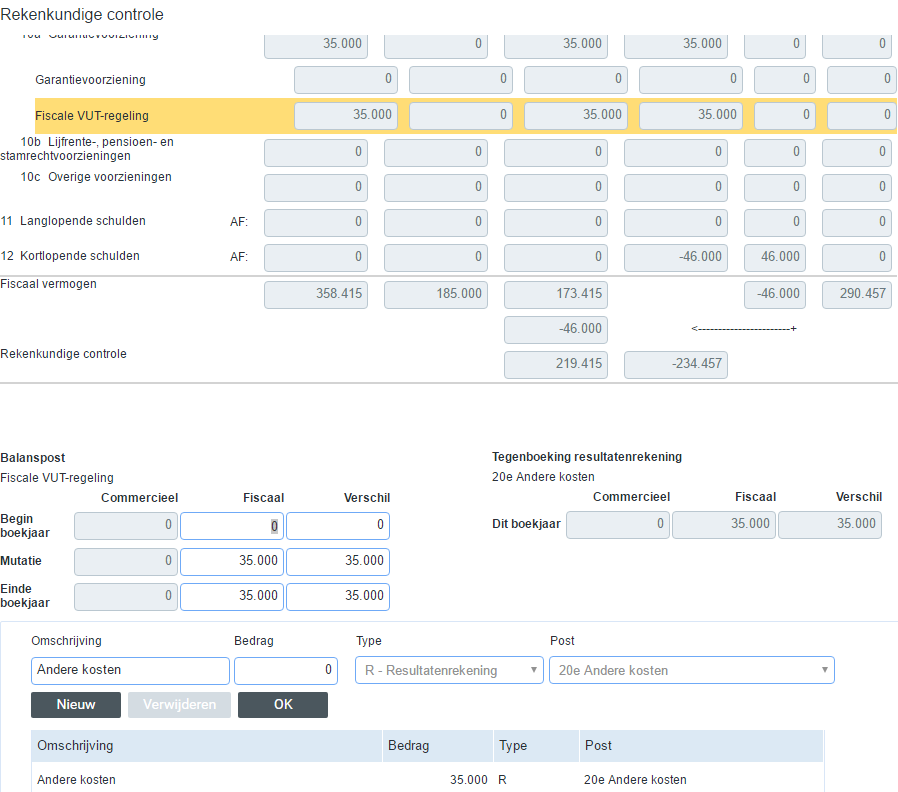
Task: Open the Type dropdown R - Resultatenrekening
Action: pos(449,670)
